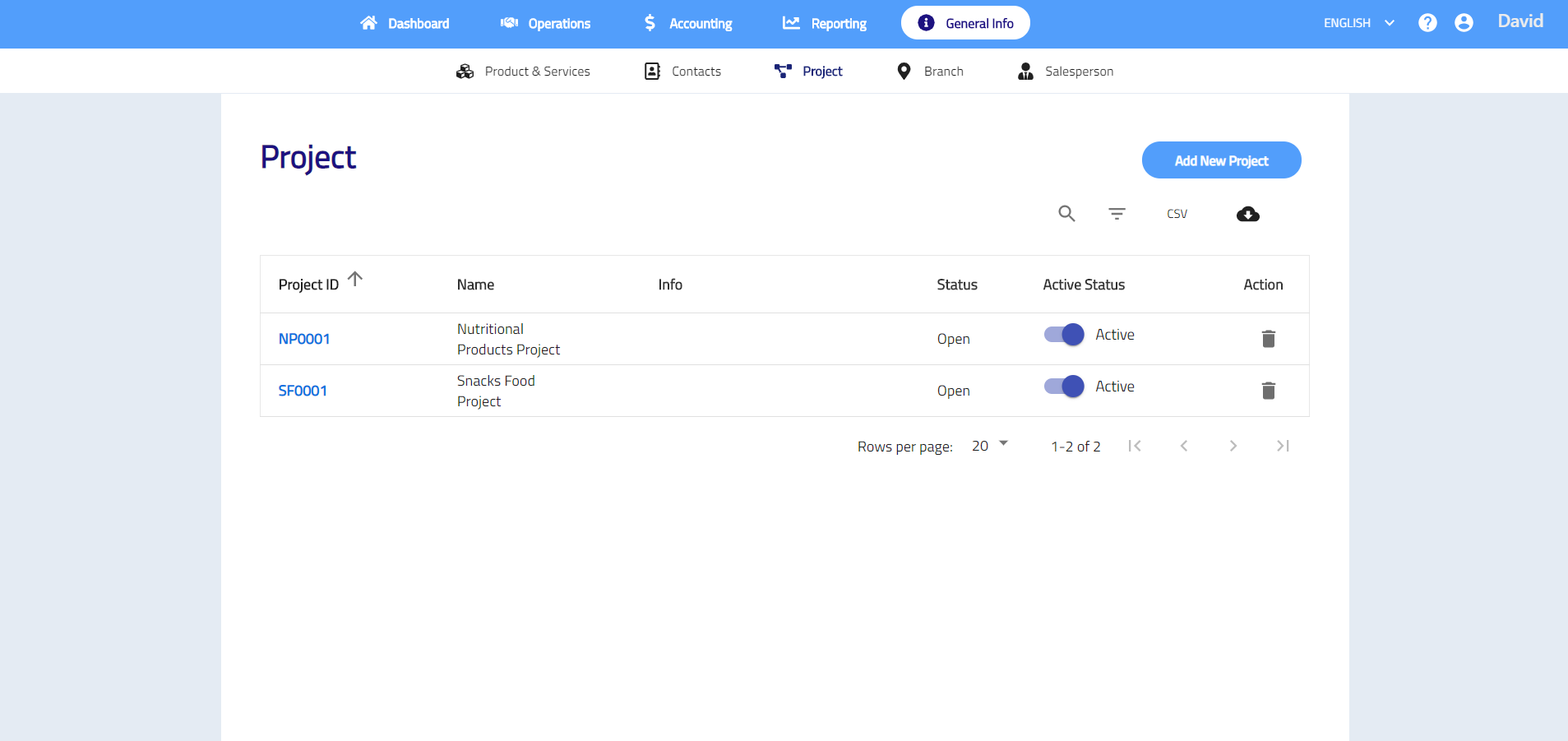Delete the NP0001 project via trash icon
Image resolution: width=1568 pixels, height=741 pixels.
point(1268,339)
